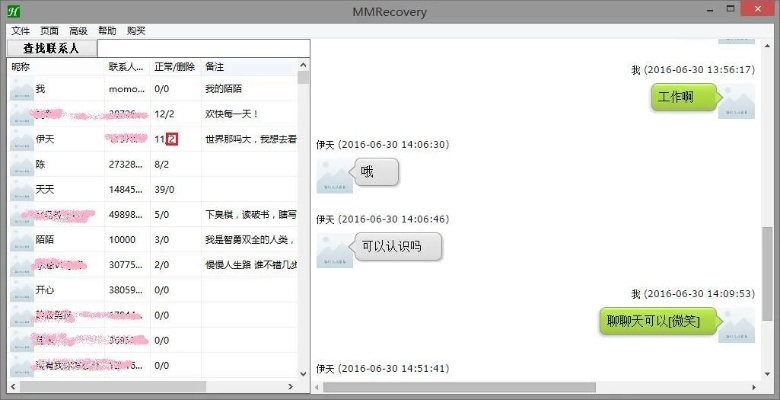This screenshot has height=400, width=780.
Task: Click the 38059... contact ID cell
Action: 127,290
